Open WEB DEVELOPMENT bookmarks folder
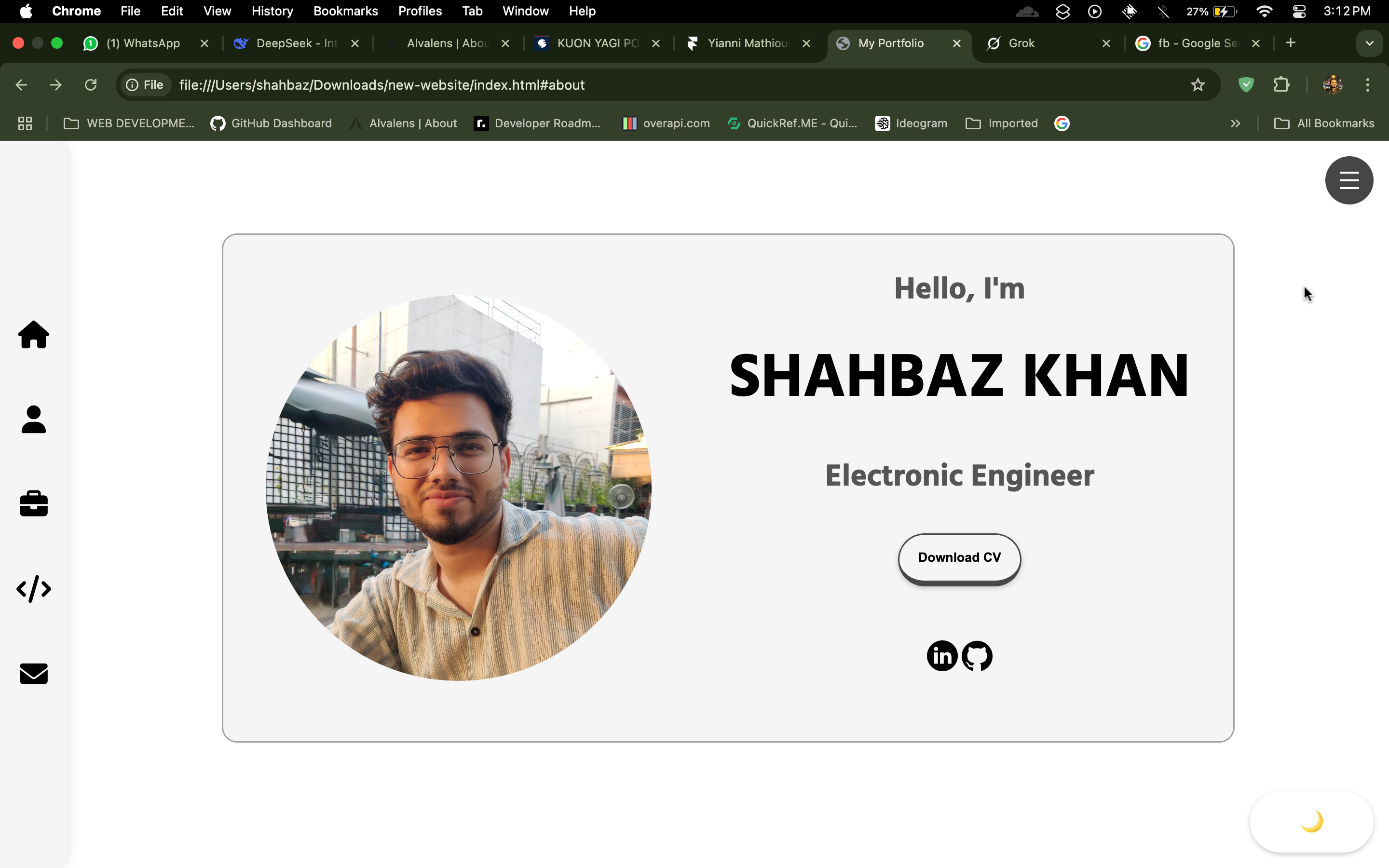The height and width of the screenshot is (868, 1389). pos(129,123)
